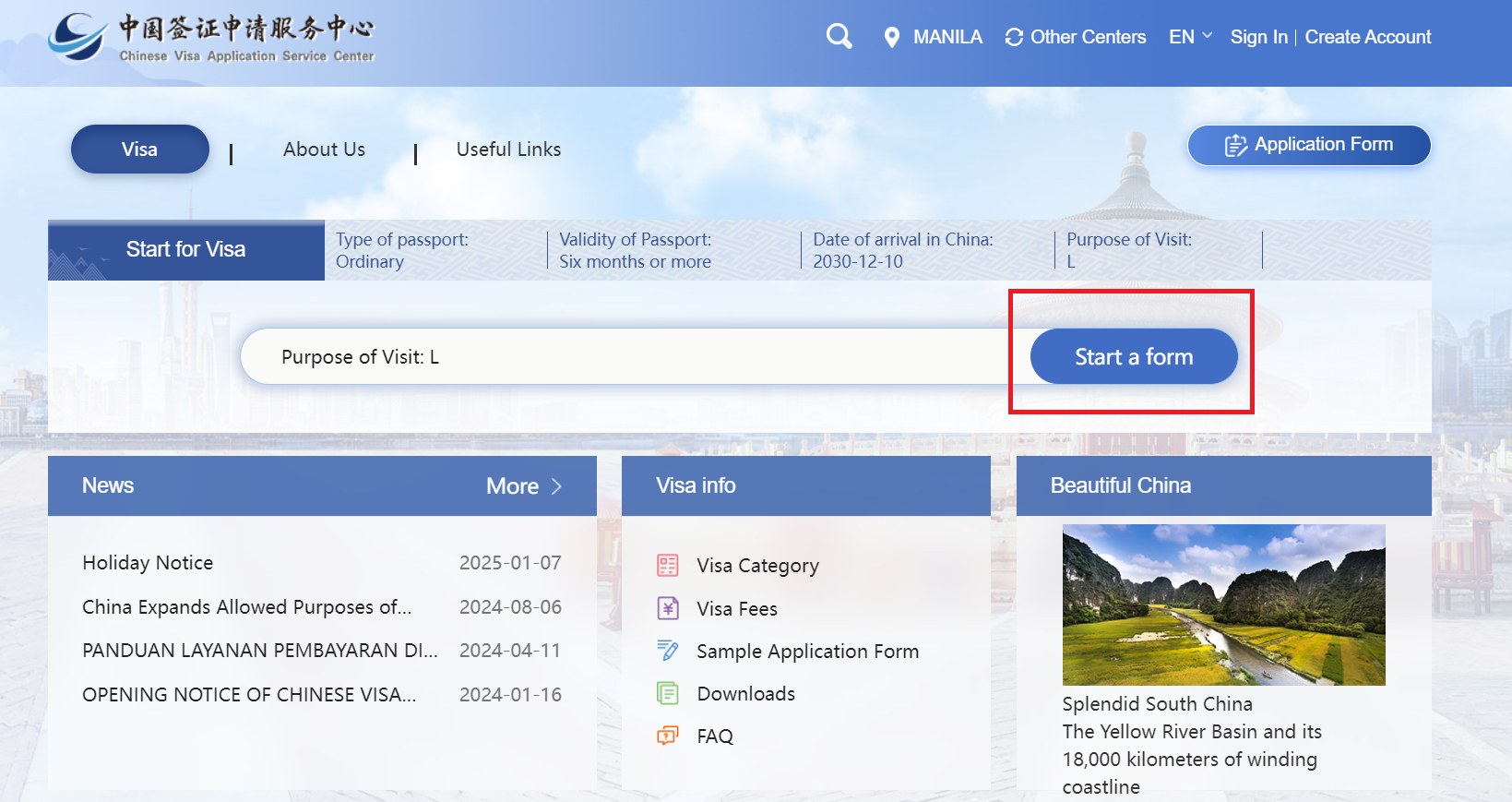The width and height of the screenshot is (1512, 802).
Task: Click the Downloads link text
Action: click(746, 694)
